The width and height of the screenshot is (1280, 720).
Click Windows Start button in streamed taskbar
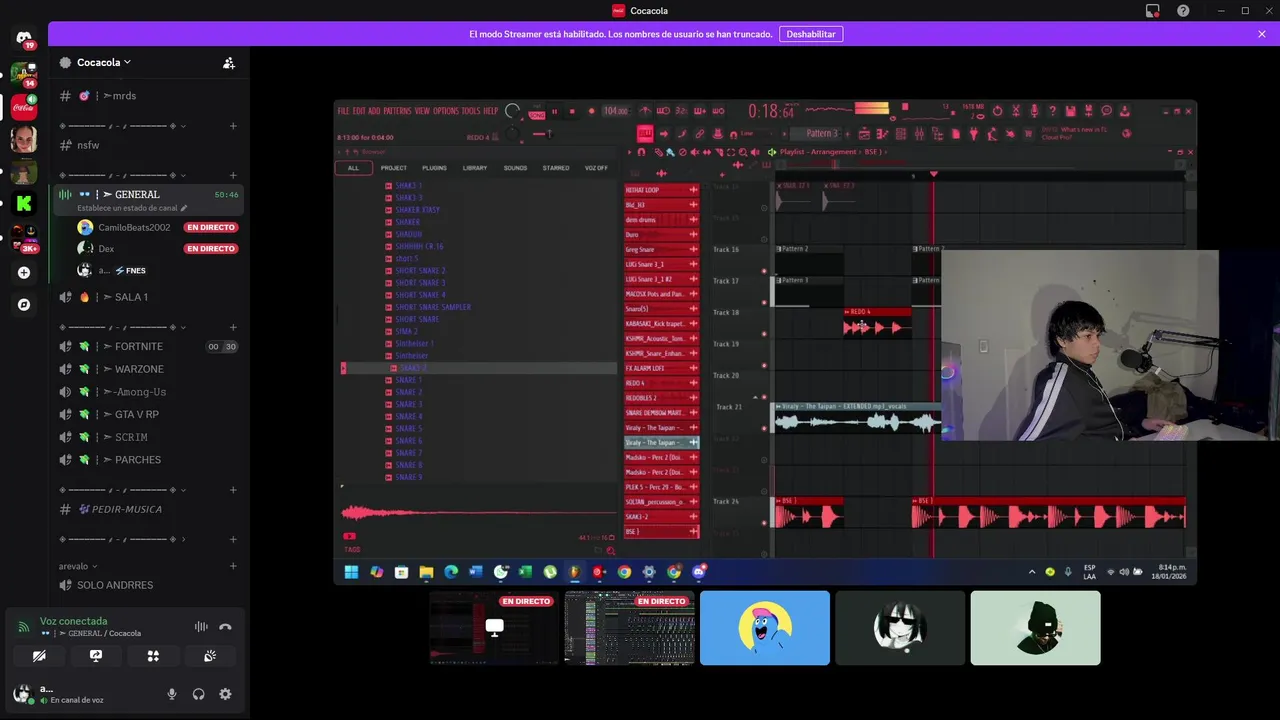tap(351, 572)
